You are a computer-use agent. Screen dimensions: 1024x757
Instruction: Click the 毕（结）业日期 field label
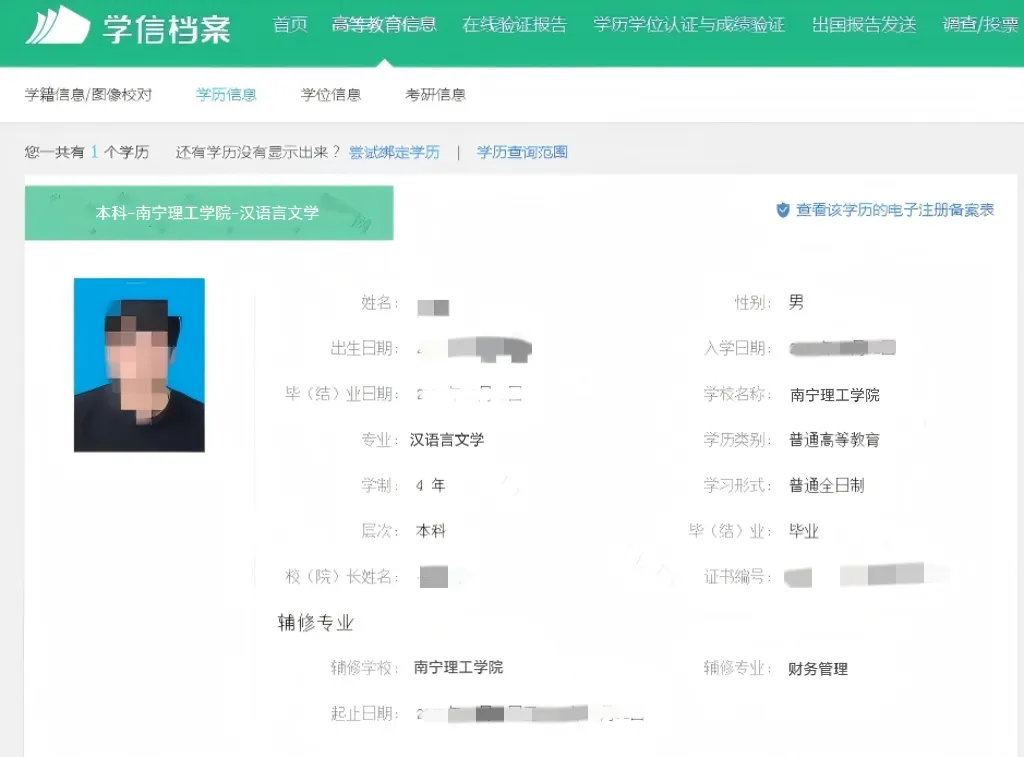pos(342,394)
